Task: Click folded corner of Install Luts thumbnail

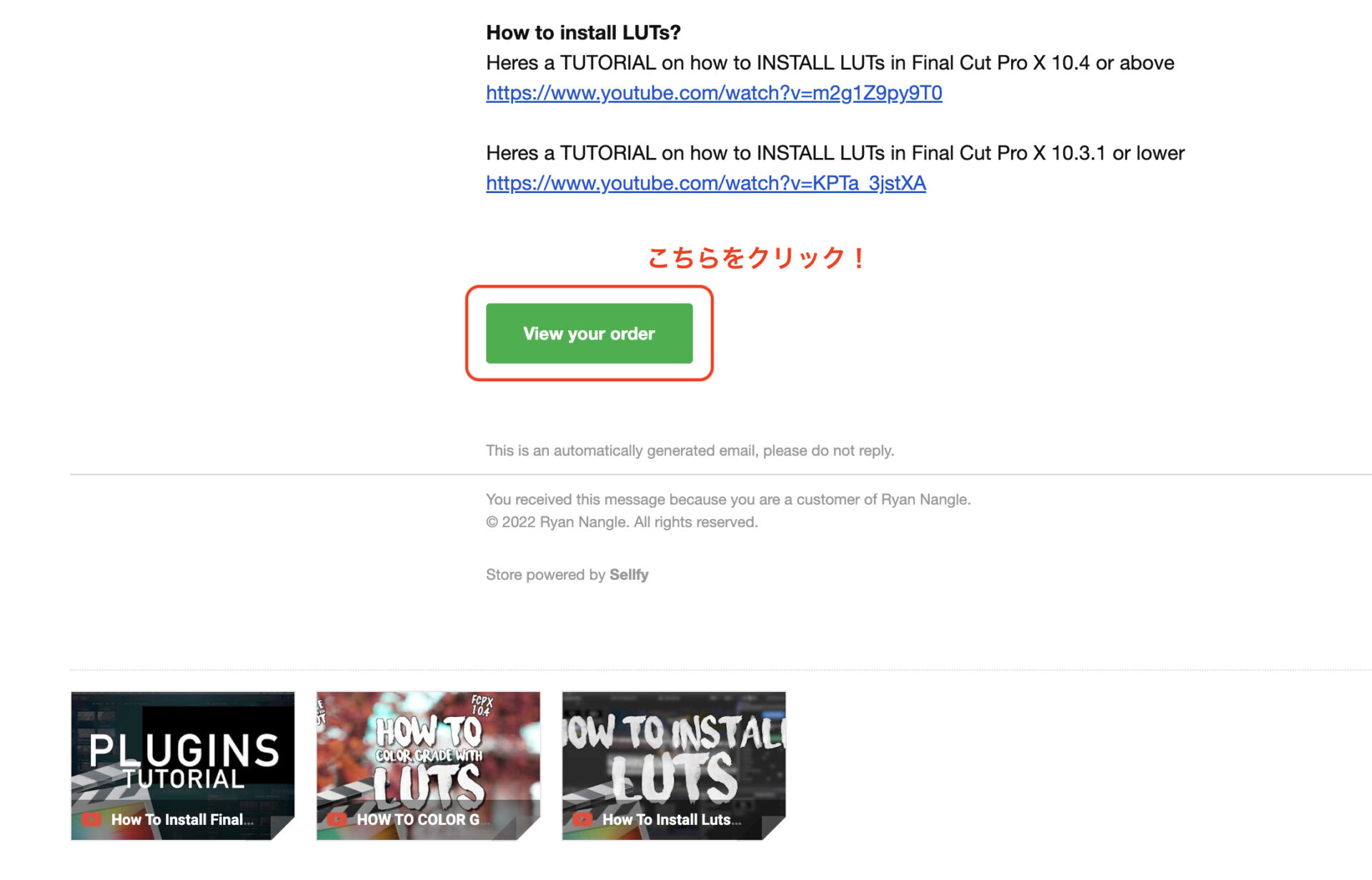Action: pos(775,829)
